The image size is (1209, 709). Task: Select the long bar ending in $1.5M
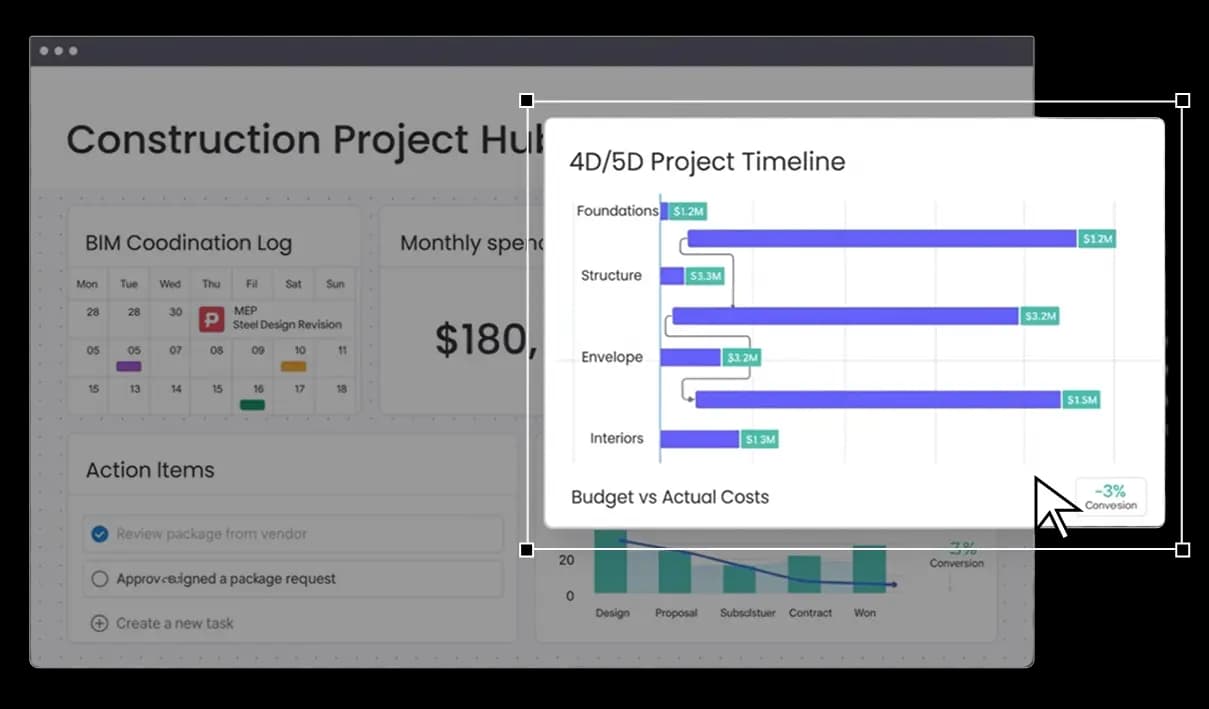coord(877,400)
